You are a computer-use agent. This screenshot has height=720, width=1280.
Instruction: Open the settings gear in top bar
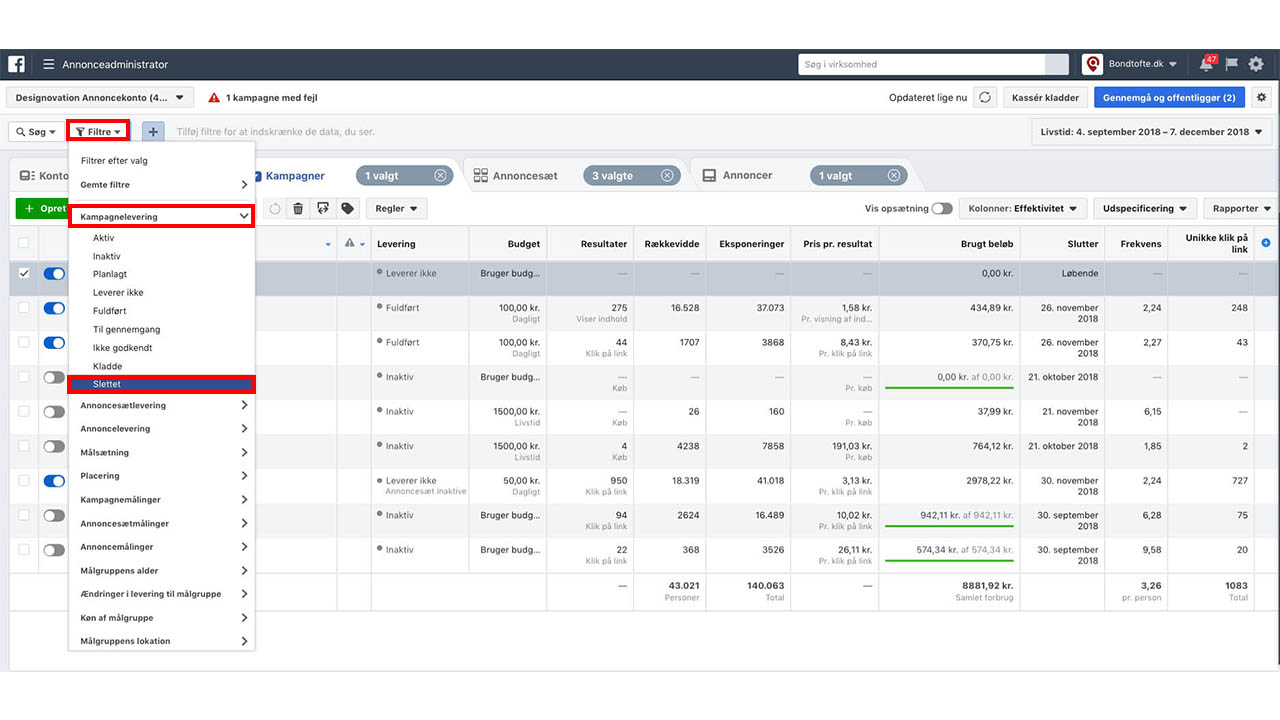pos(1256,64)
